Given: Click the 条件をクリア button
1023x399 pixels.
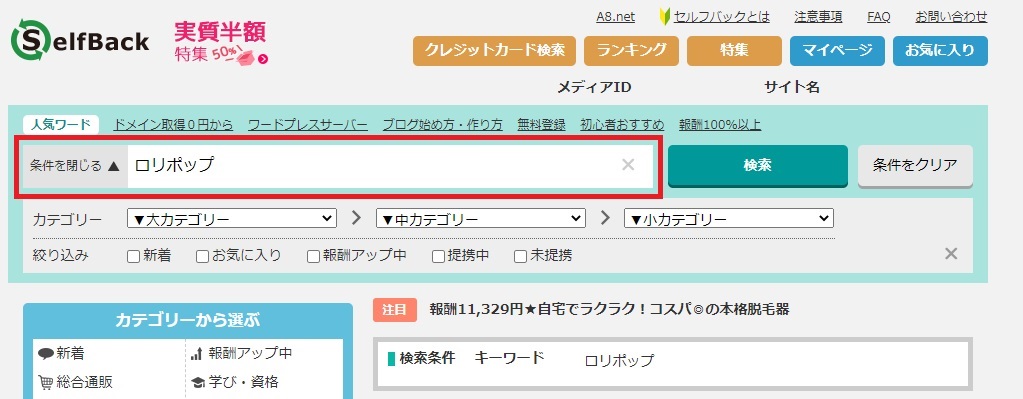Looking at the screenshot, I should pyautogui.click(x=915, y=166).
